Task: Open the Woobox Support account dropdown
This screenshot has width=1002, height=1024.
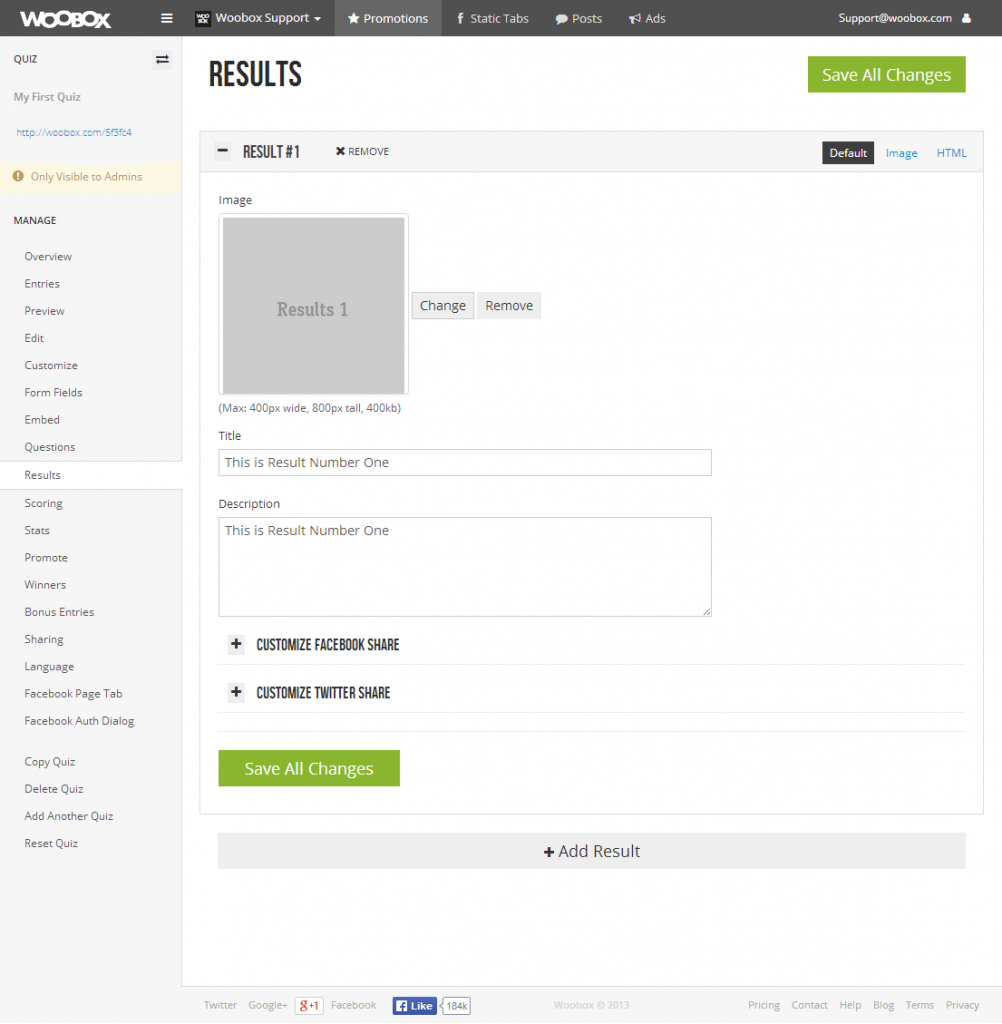Action: pos(258,18)
